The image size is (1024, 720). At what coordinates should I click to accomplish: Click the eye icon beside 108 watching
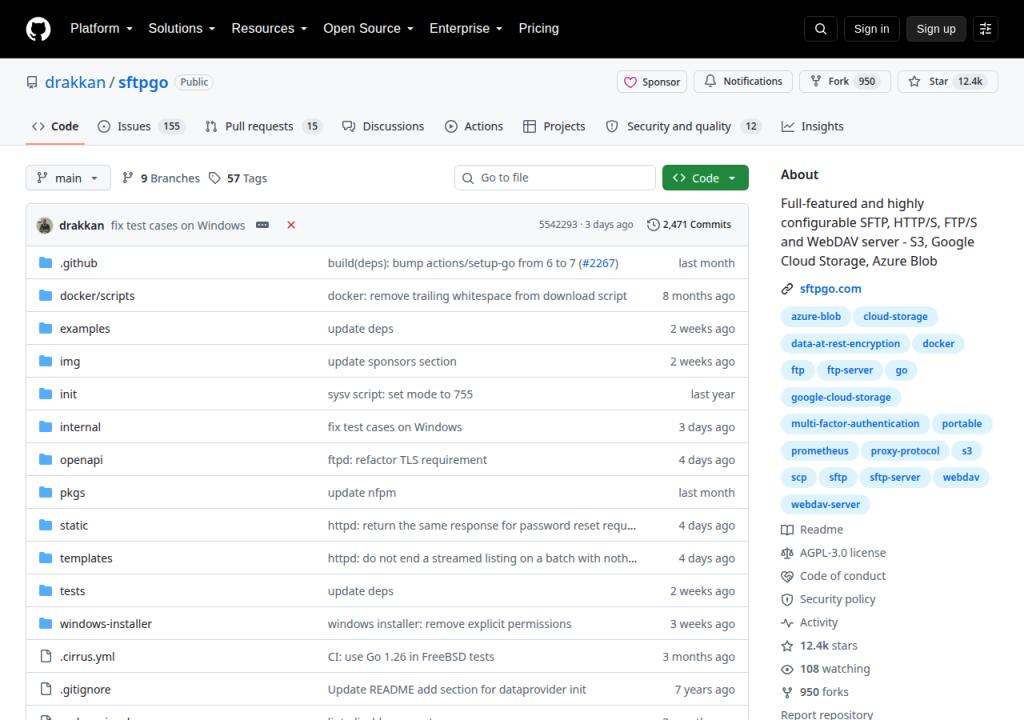(787, 669)
